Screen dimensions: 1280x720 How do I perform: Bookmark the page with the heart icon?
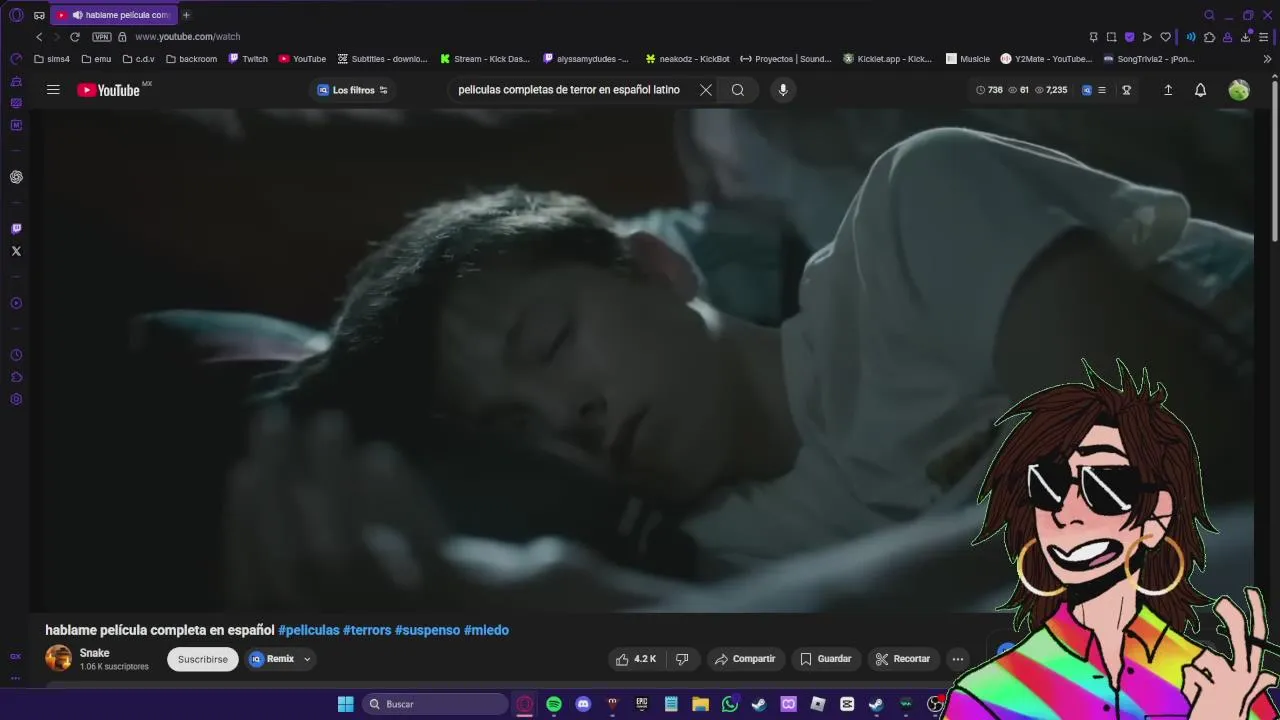(x=1165, y=37)
